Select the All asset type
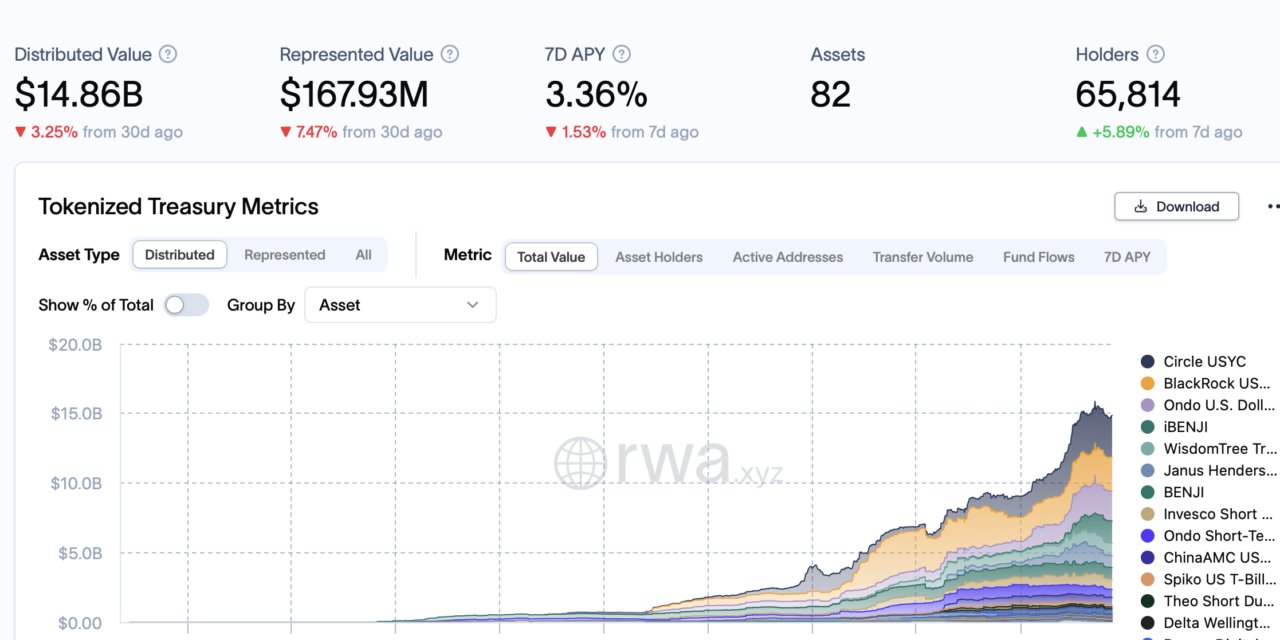The width and height of the screenshot is (1280, 640). (x=364, y=255)
